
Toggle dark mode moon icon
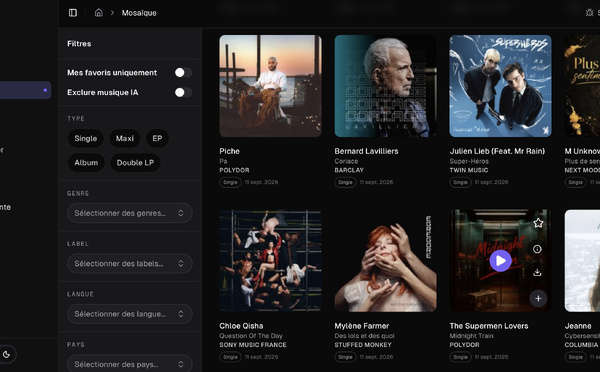click(x=7, y=354)
